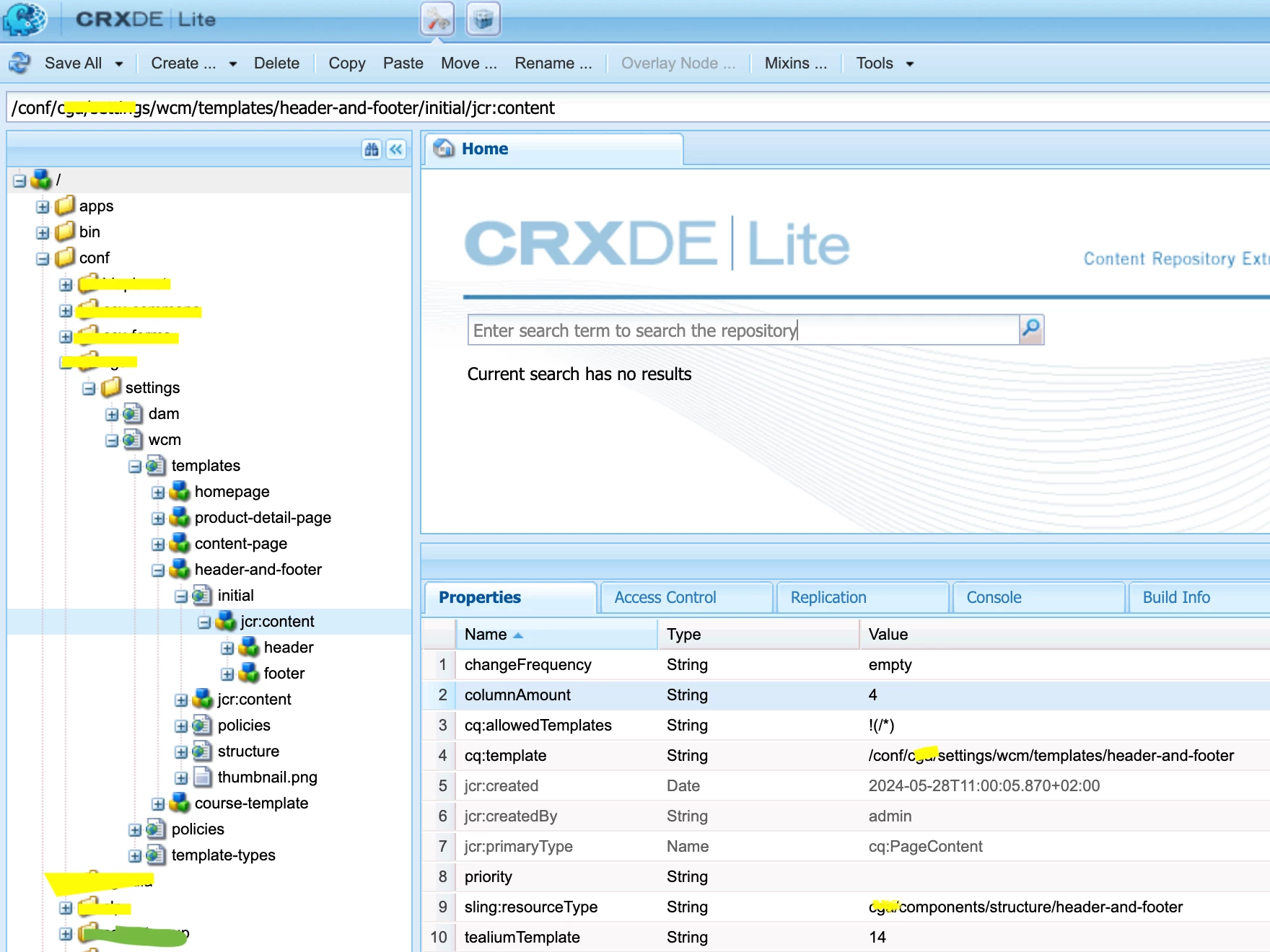Collapse the conf folder node
The width and height of the screenshot is (1270, 952).
(x=43, y=259)
